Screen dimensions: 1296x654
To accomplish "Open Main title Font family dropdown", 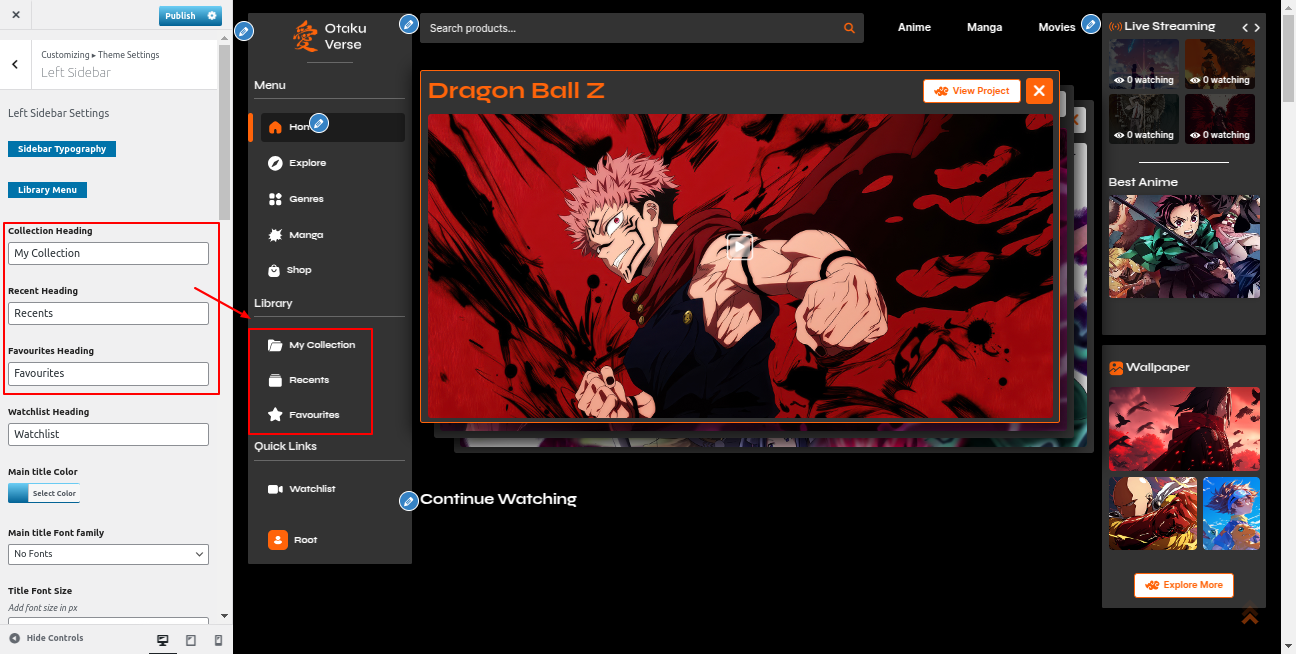I will point(108,554).
